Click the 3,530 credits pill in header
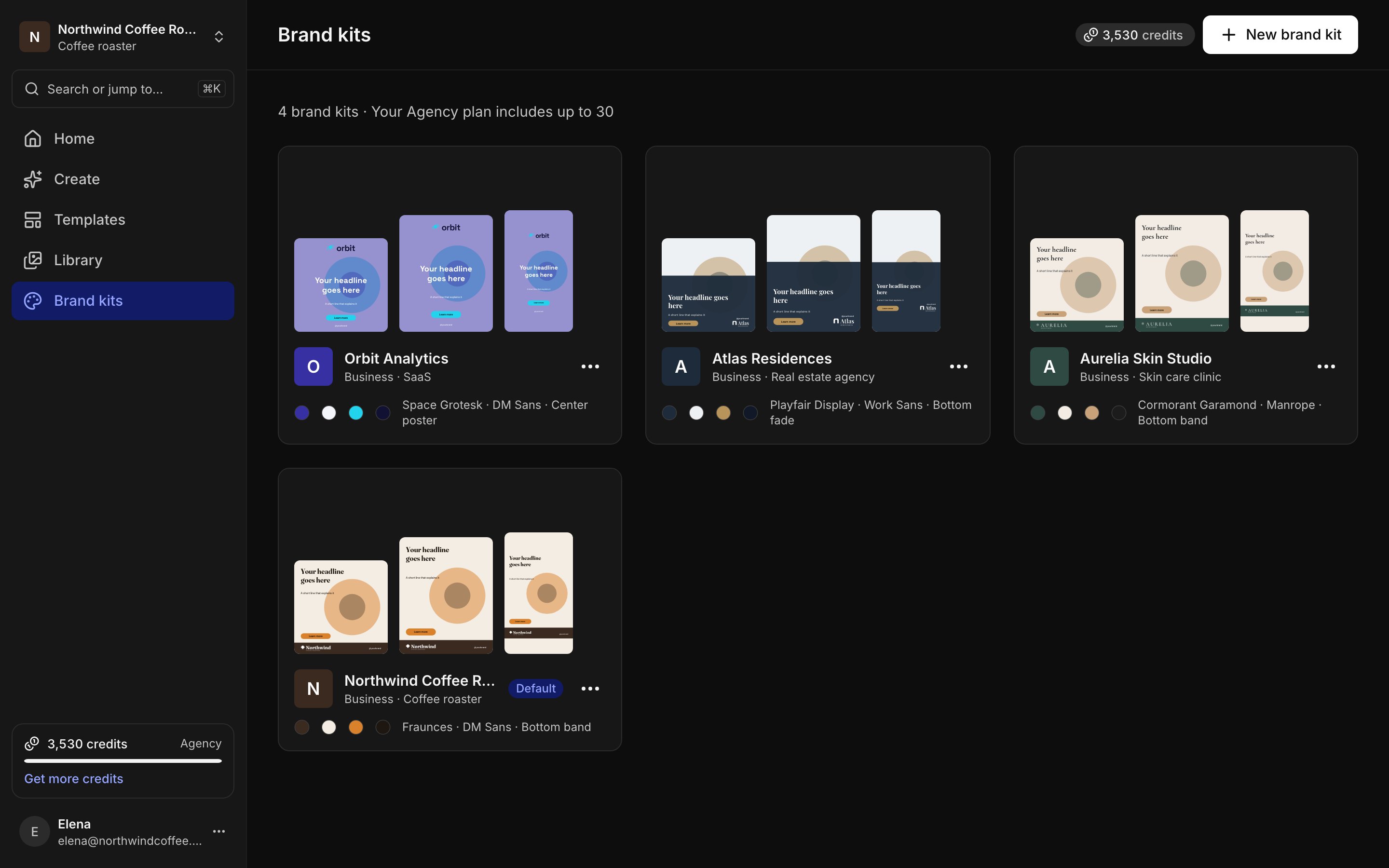1389x868 pixels. tap(1134, 35)
